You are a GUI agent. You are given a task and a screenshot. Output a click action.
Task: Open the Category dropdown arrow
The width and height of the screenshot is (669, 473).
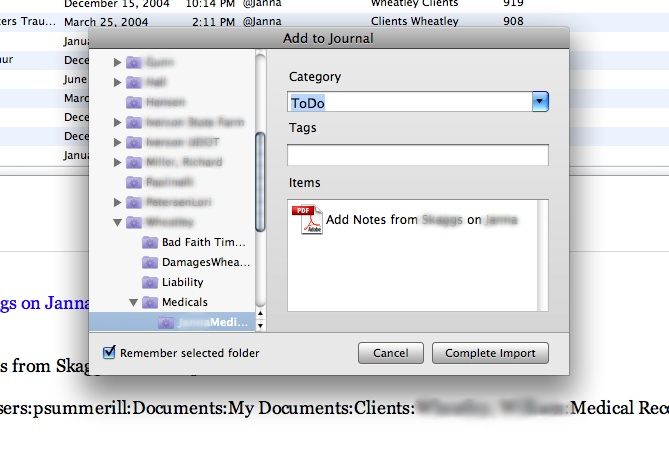coord(540,102)
